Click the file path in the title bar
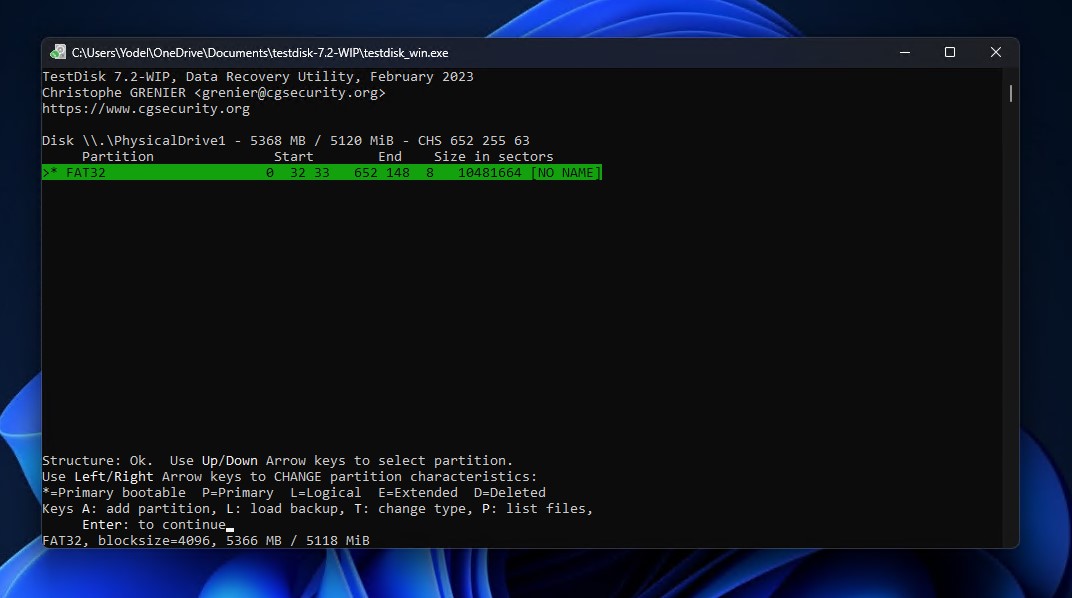This screenshot has width=1072, height=598. coord(260,52)
